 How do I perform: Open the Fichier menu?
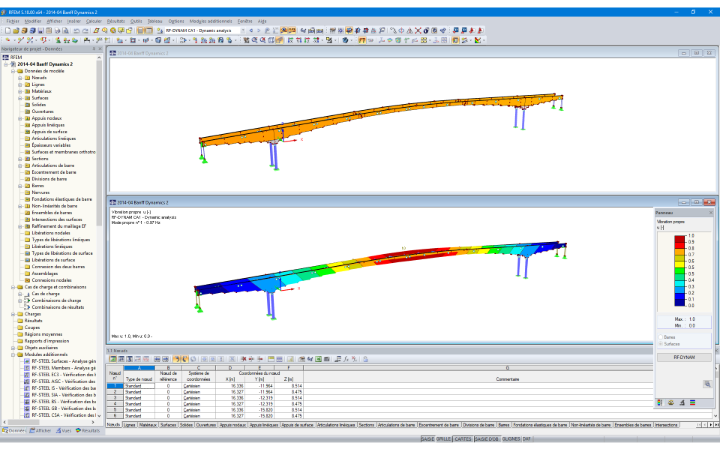(x=13, y=21)
